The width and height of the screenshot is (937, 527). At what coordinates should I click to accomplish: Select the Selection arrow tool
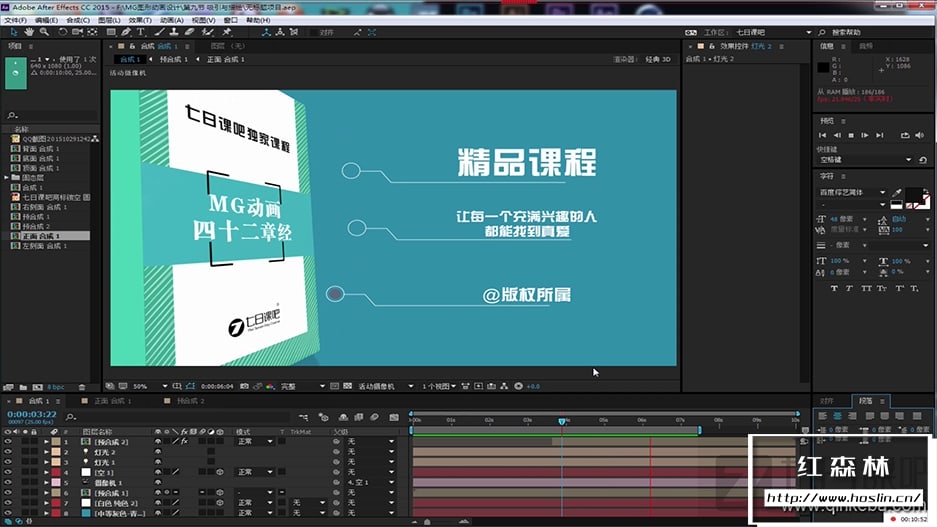(14, 32)
